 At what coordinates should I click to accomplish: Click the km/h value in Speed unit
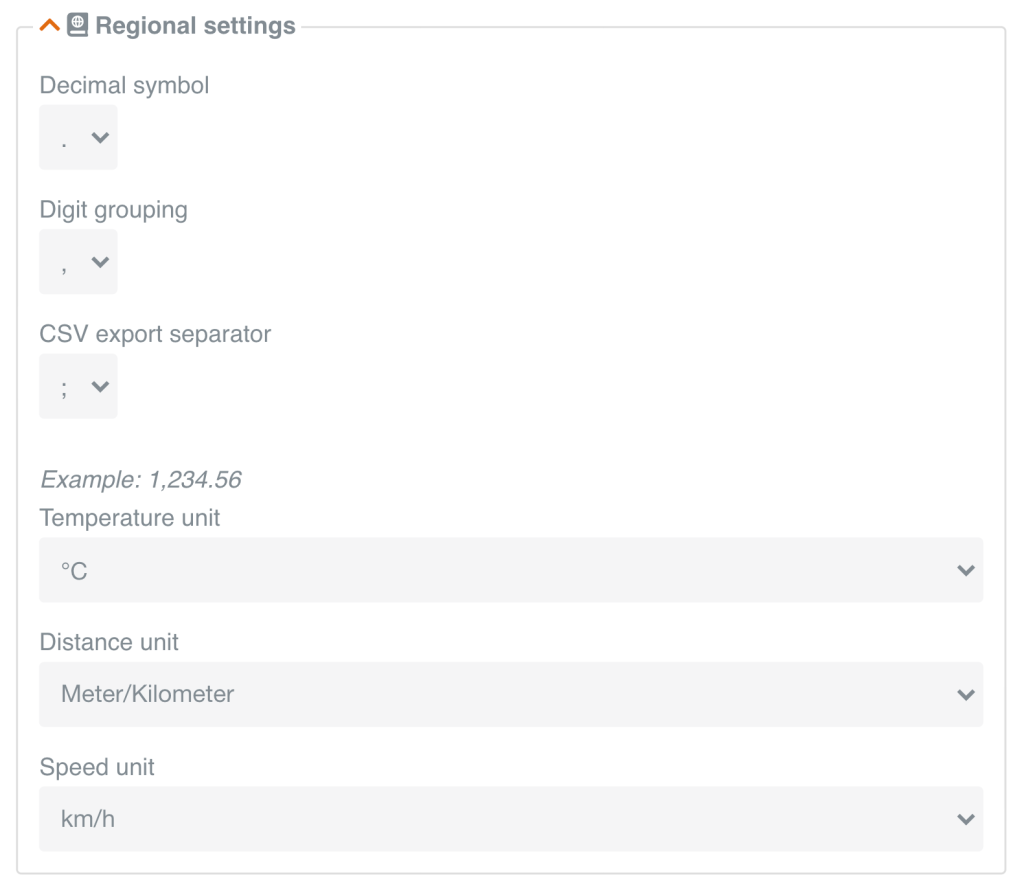(88, 819)
